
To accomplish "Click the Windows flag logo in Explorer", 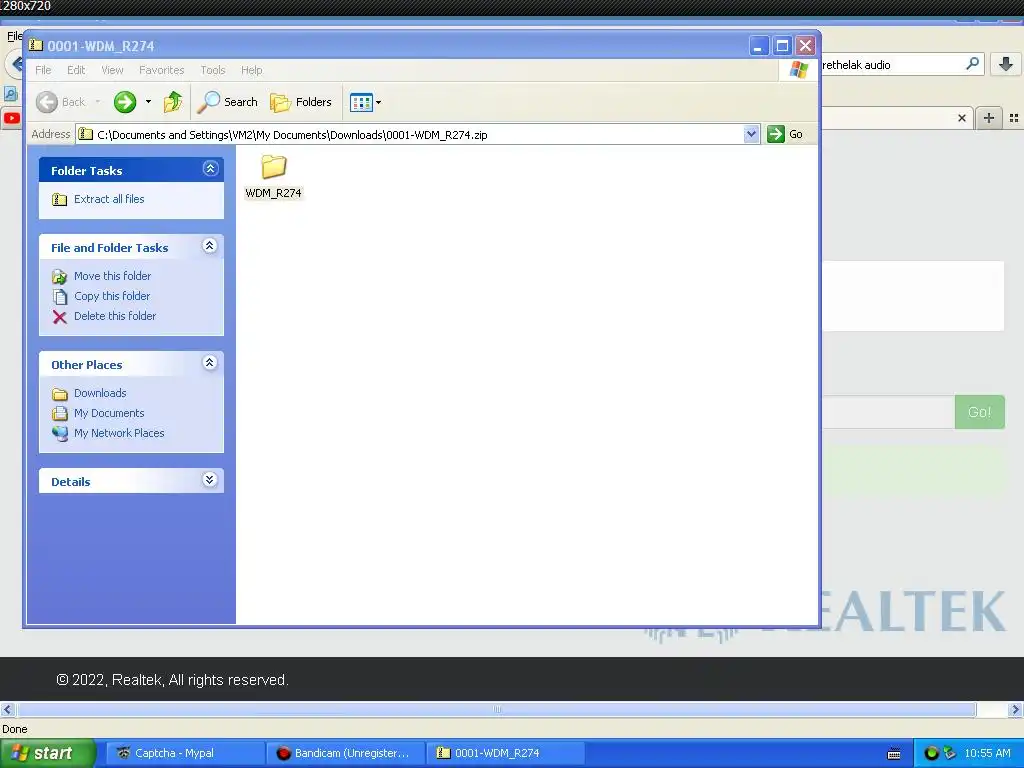I will (x=799, y=69).
